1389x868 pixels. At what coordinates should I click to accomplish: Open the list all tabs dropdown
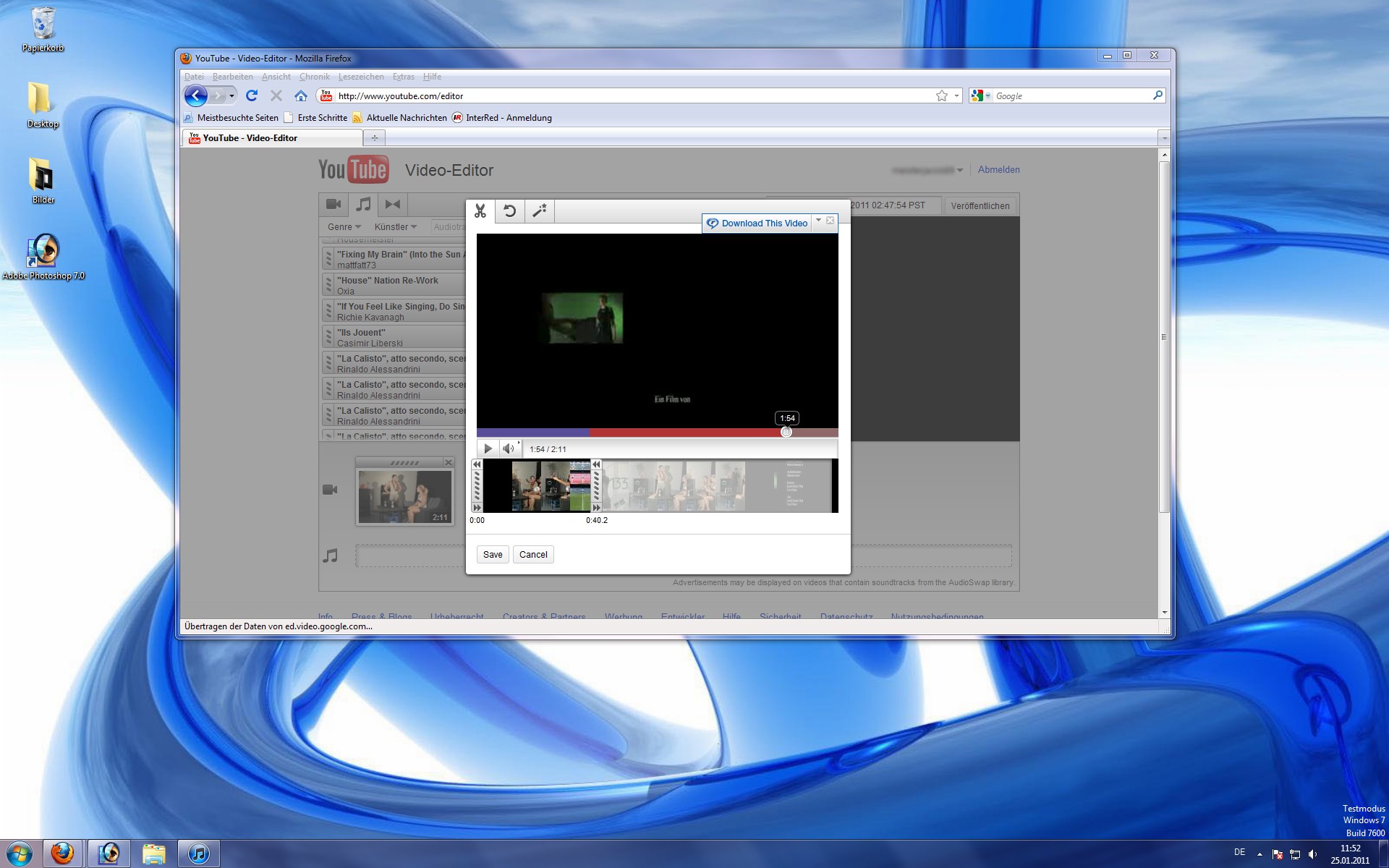[1163, 137]
